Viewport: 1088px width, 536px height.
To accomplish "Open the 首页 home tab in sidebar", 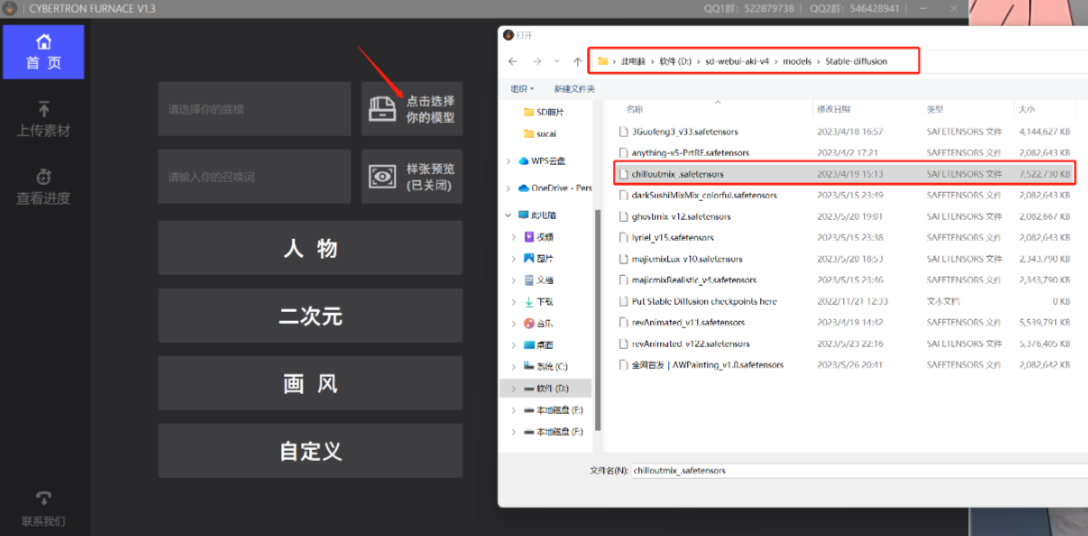I will click(x=44, y=52).
